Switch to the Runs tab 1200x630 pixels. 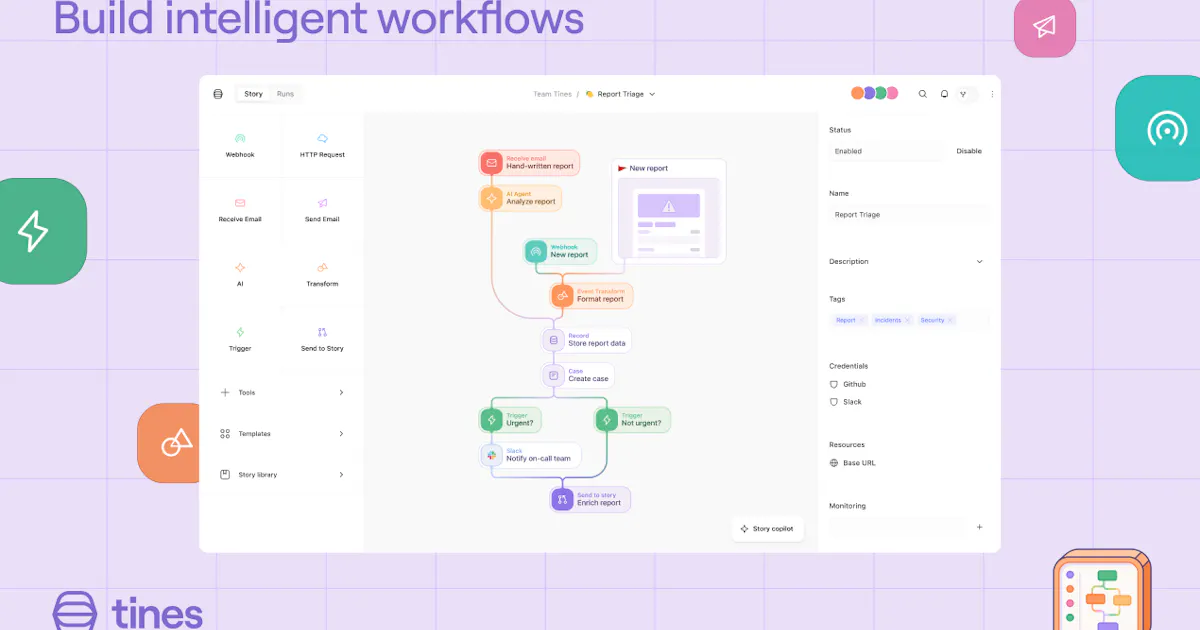(285, 94)
